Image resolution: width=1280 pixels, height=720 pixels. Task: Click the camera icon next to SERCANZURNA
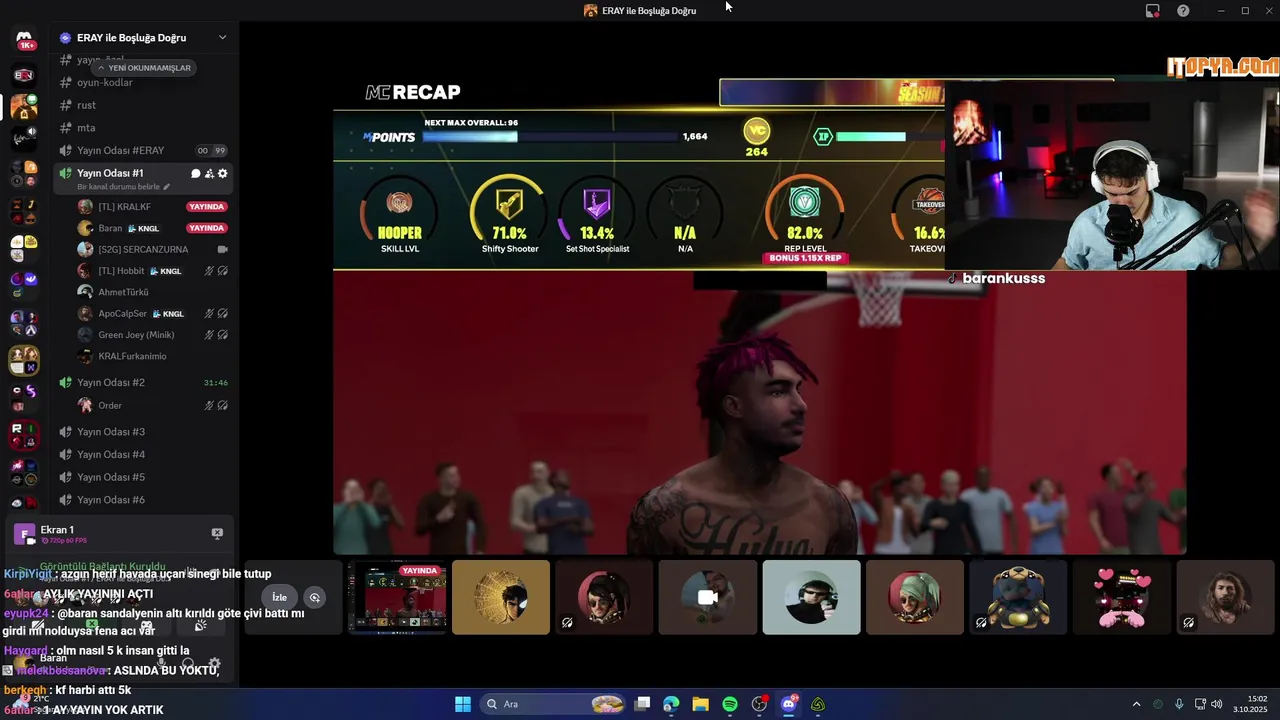tap(222, 249)
